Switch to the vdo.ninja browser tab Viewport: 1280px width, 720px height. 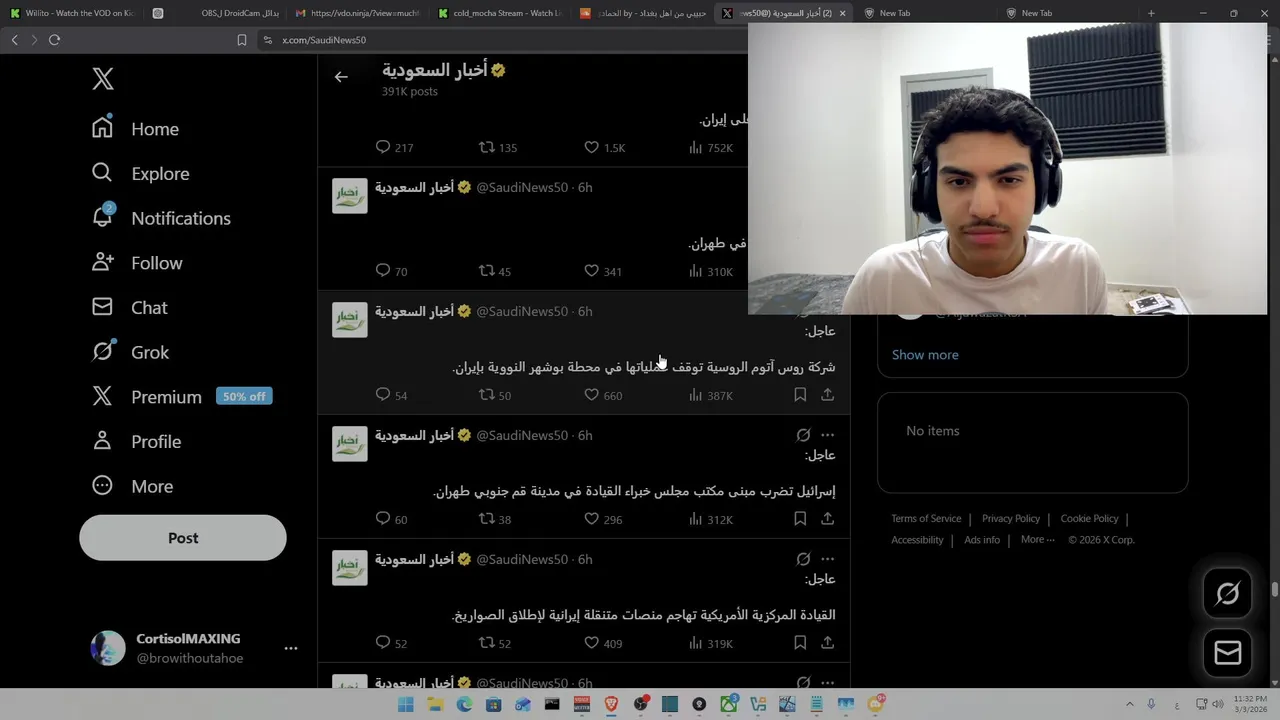pos(357,13)
